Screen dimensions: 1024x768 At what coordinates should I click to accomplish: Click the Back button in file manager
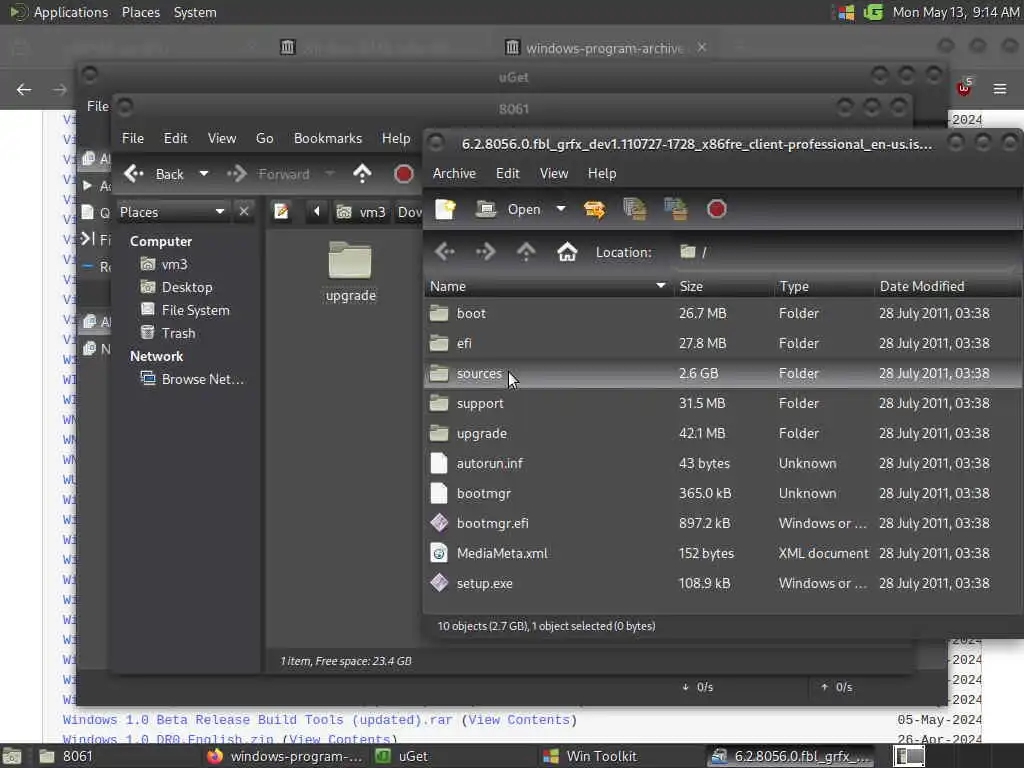coord(154,174)
